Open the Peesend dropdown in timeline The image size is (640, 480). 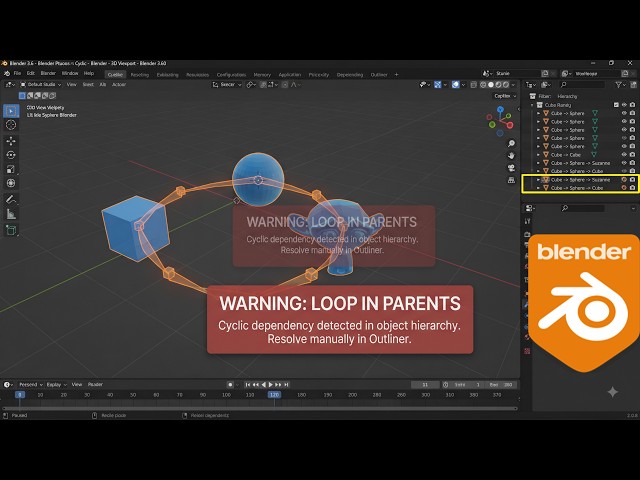[x=31, y=384]
